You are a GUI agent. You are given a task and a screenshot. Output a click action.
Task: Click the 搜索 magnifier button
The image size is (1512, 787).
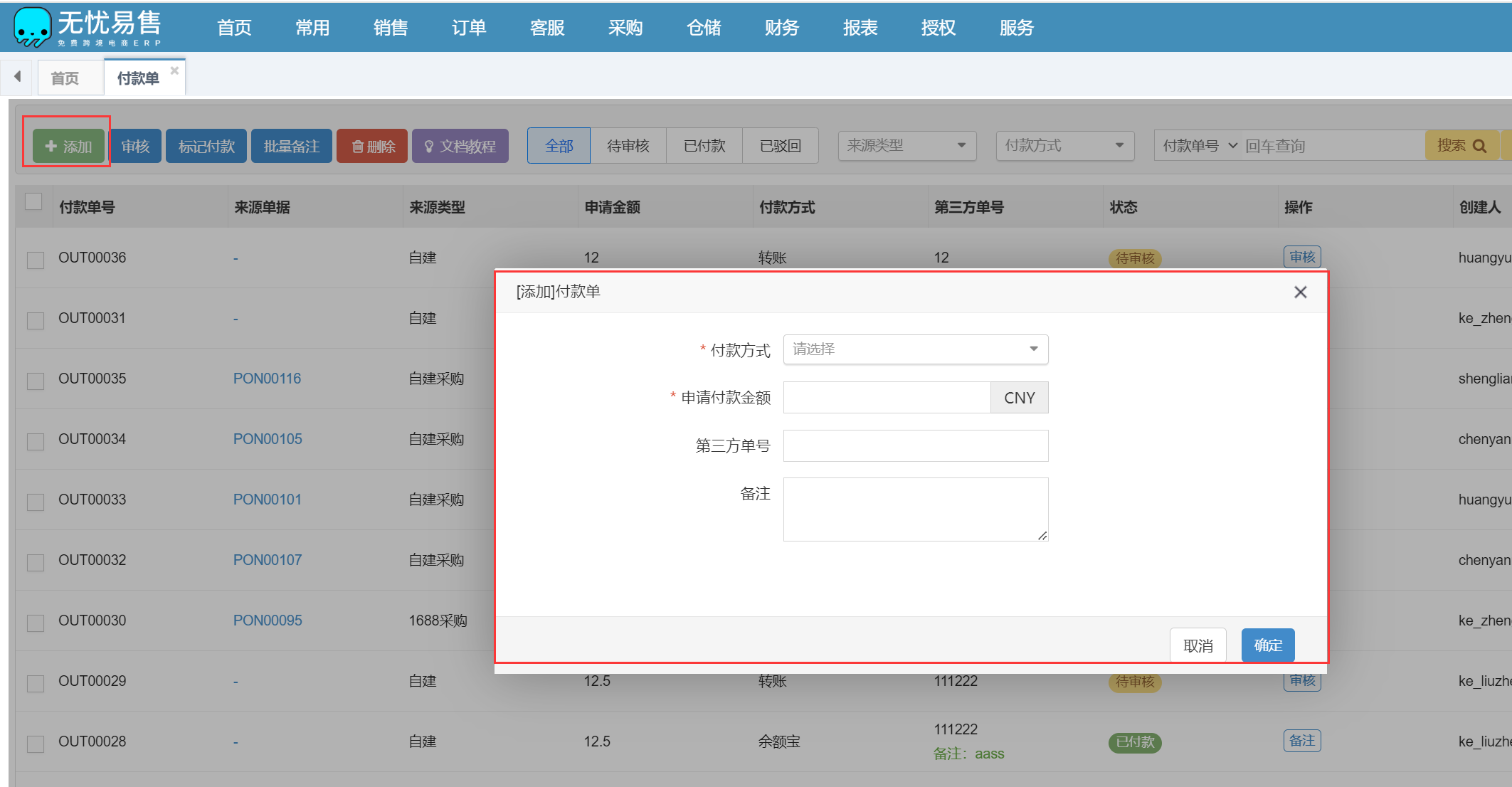(x=1461, y=145)
